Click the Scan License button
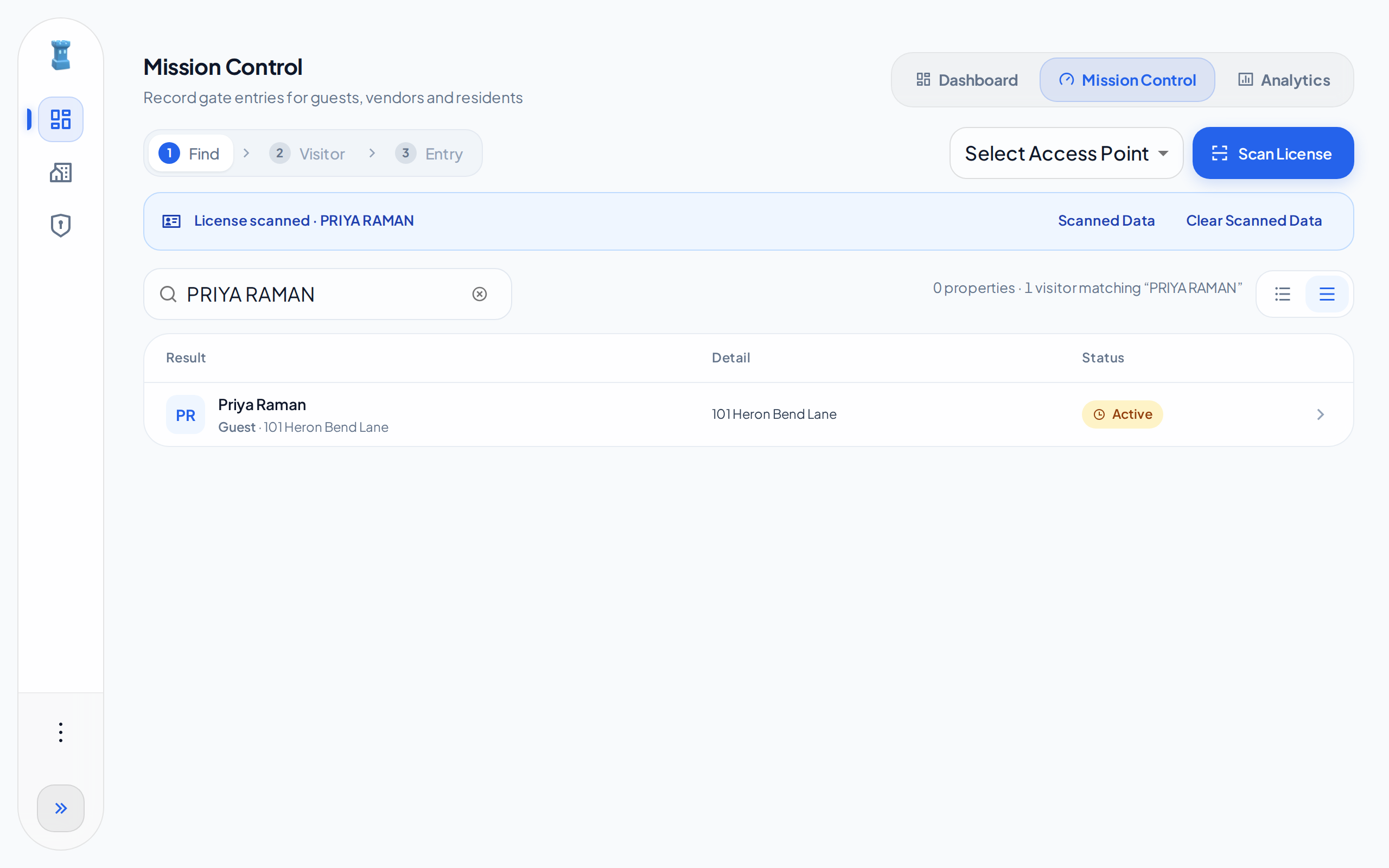 1273,154
